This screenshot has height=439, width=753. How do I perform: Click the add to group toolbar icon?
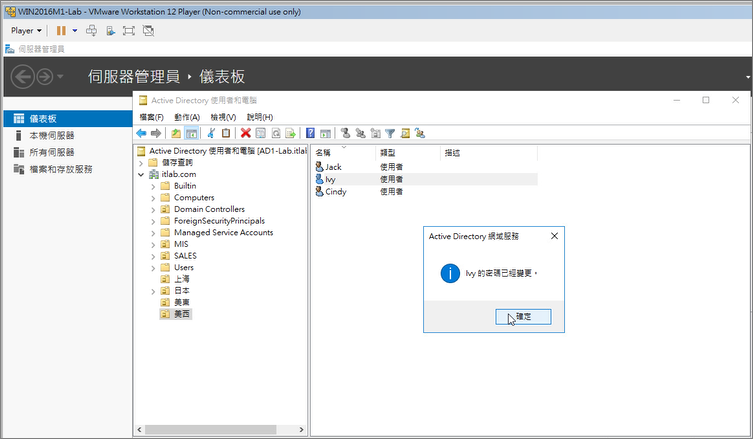click(420, 134)
